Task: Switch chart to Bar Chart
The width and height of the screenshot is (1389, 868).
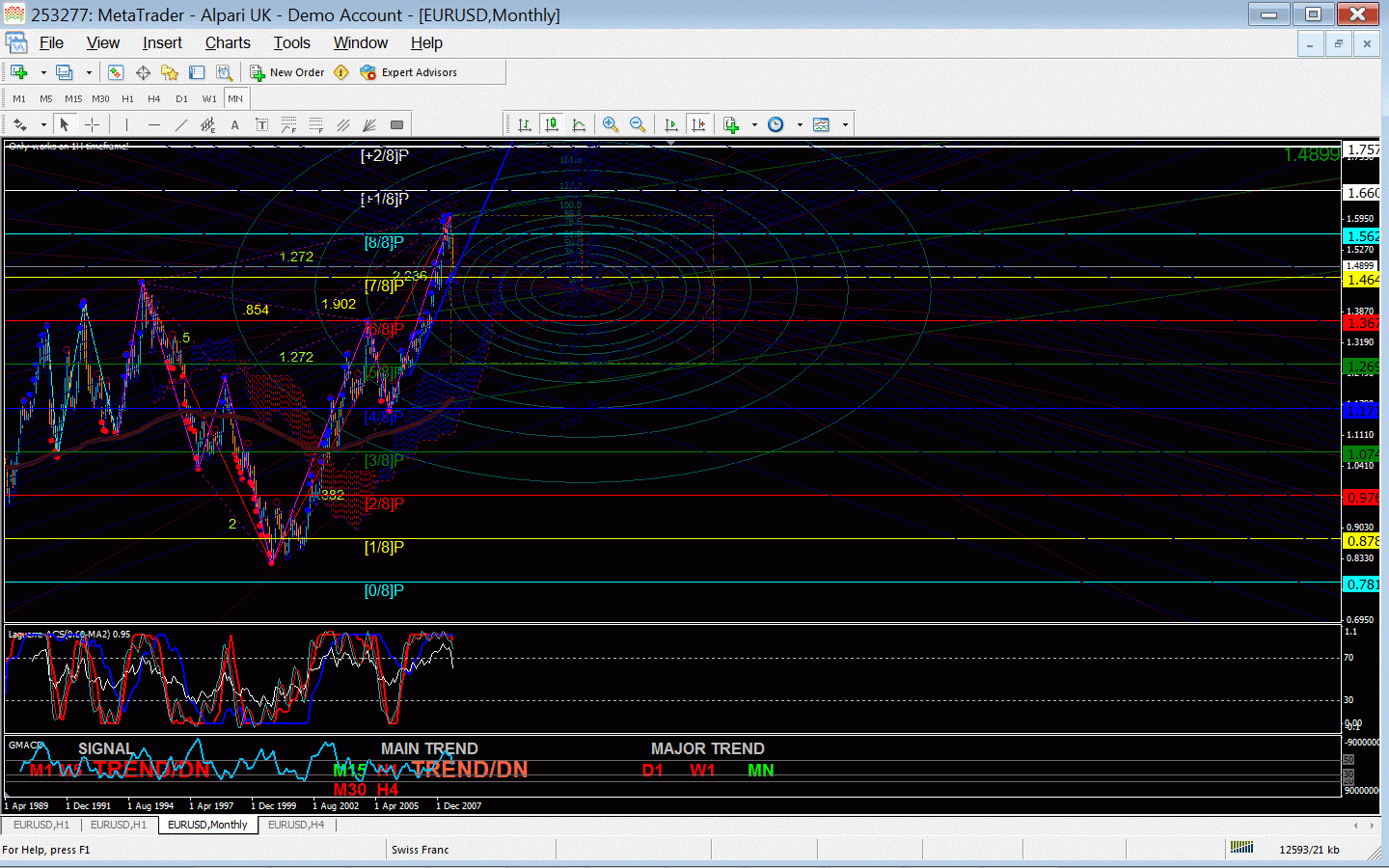Action: point(525,124)
